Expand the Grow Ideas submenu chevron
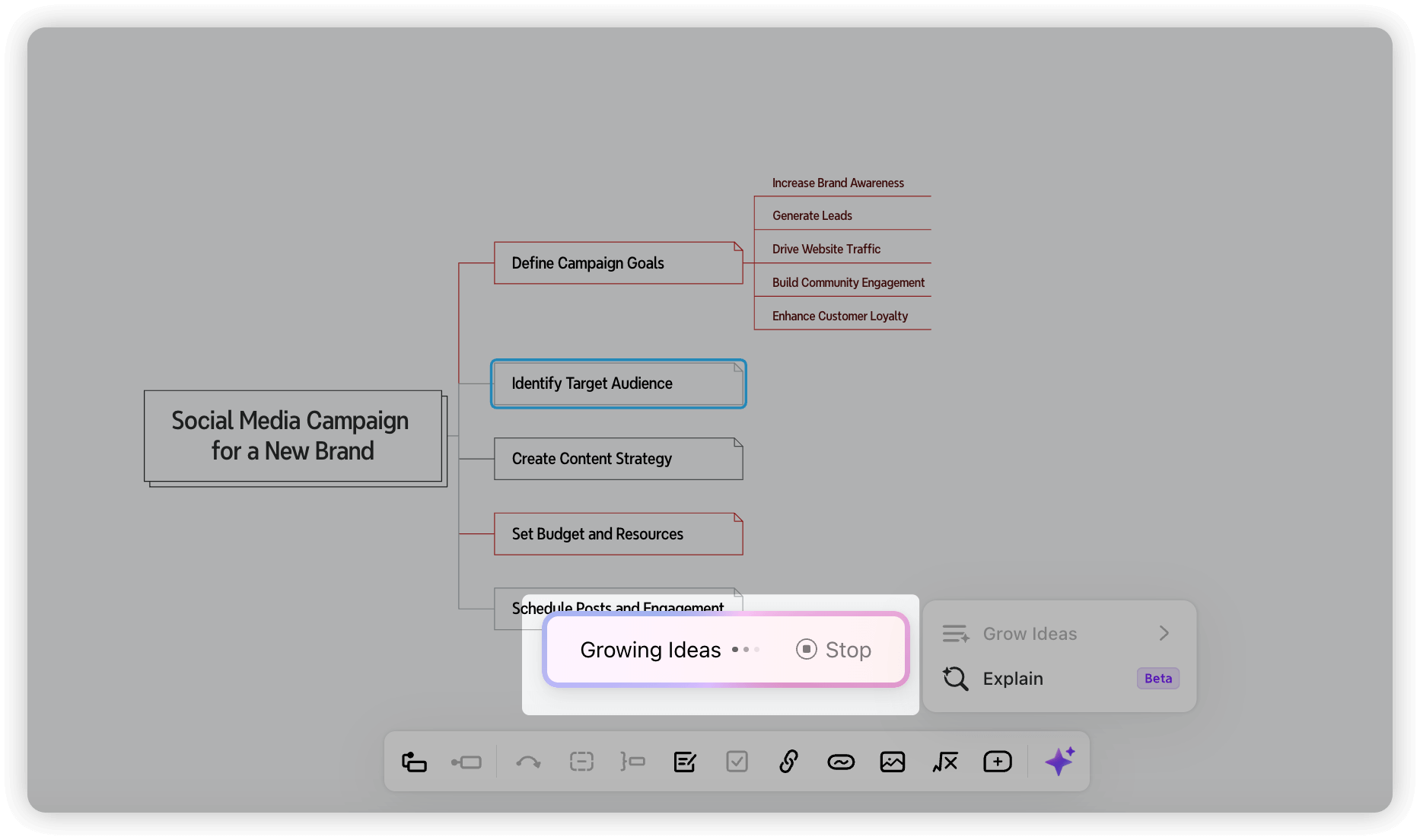Screen dimensions: 1420x840 click(x=1164, y=633)
